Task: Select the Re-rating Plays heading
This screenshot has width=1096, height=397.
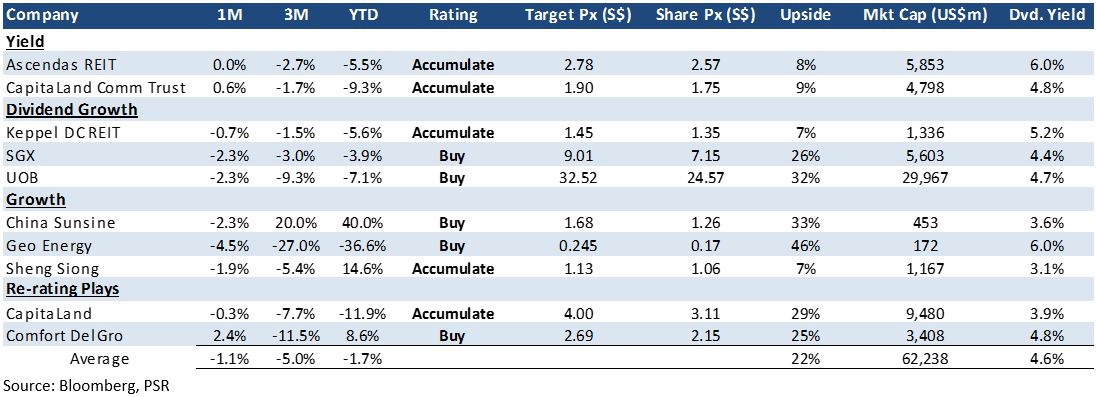Action: (x=62, y=291)
